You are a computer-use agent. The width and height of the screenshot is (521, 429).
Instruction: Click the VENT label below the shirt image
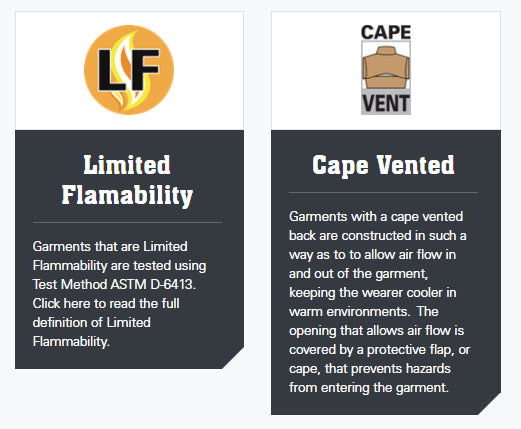(x=386, y=103)
